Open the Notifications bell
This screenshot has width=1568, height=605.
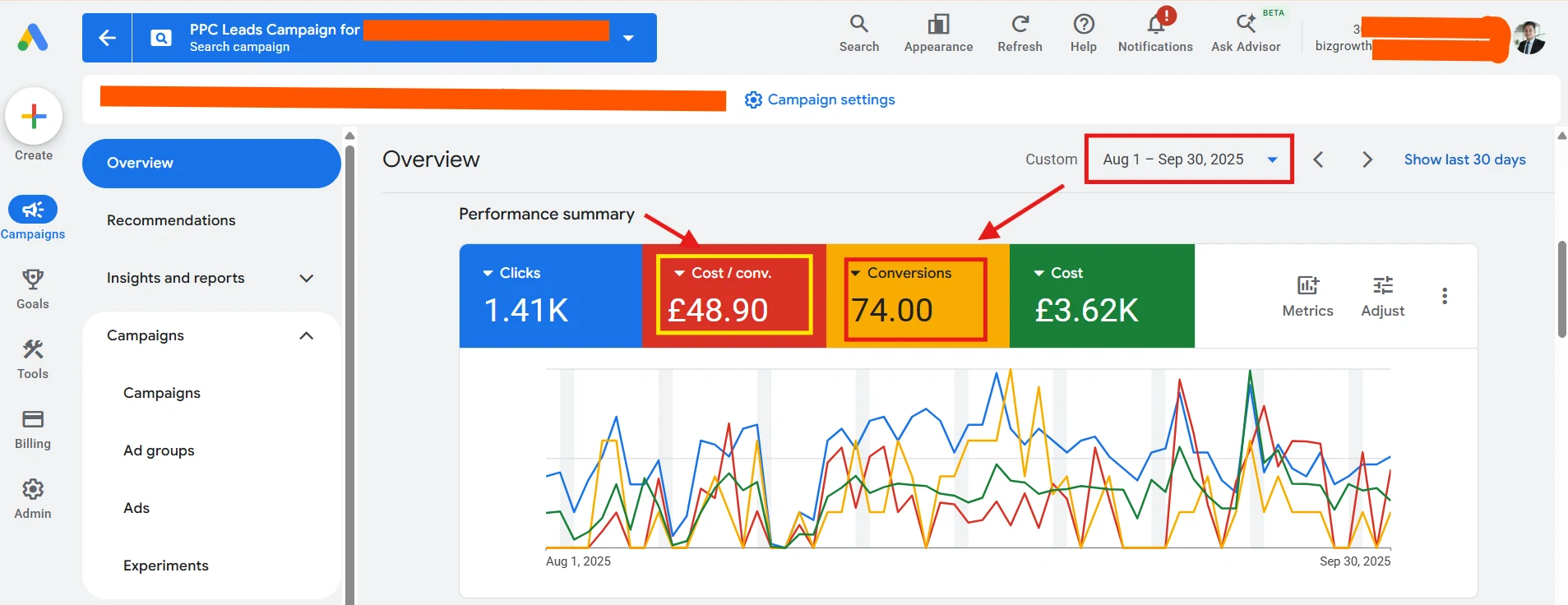(1155, 24)
